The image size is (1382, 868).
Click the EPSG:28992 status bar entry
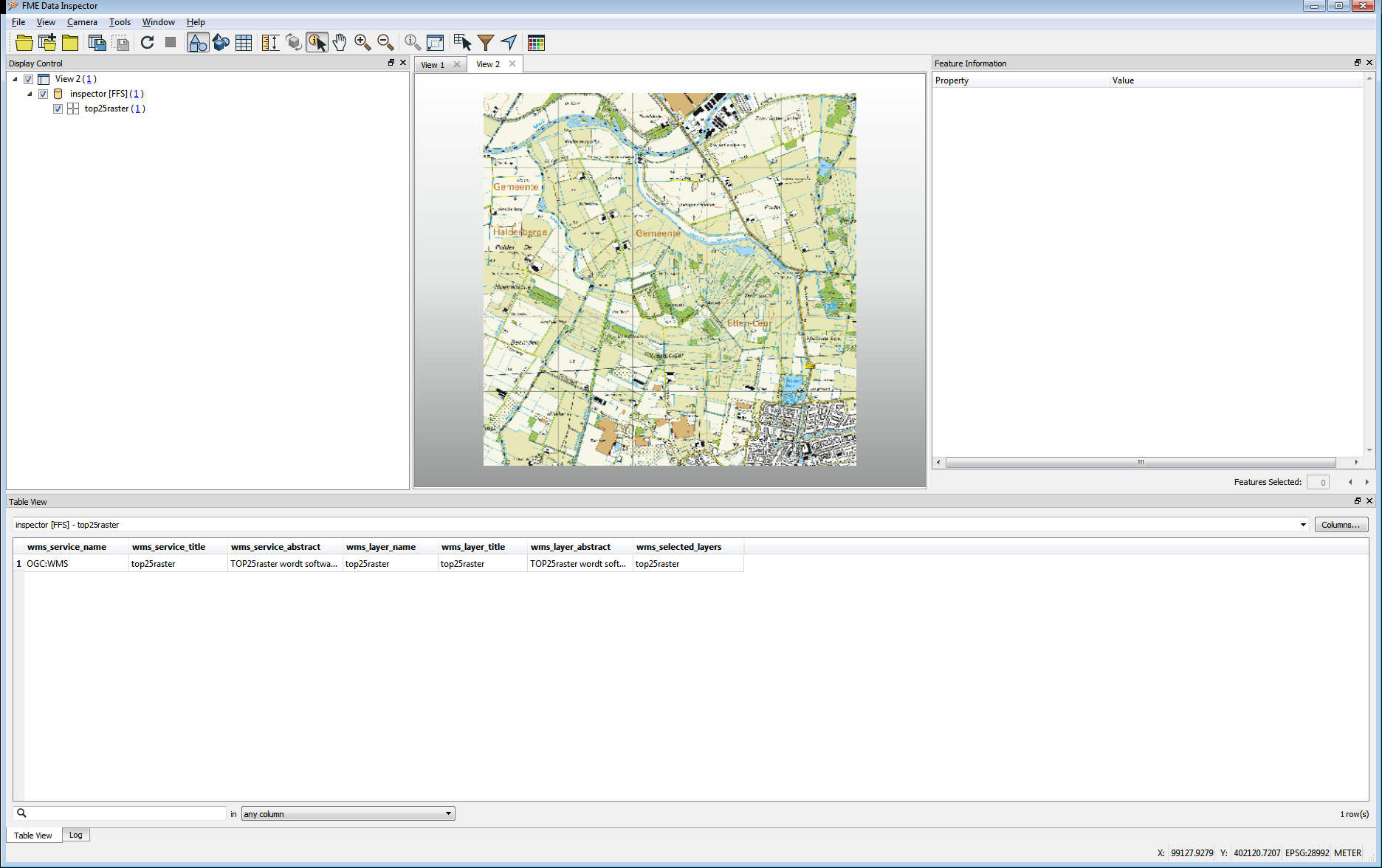pos(1307,852)
